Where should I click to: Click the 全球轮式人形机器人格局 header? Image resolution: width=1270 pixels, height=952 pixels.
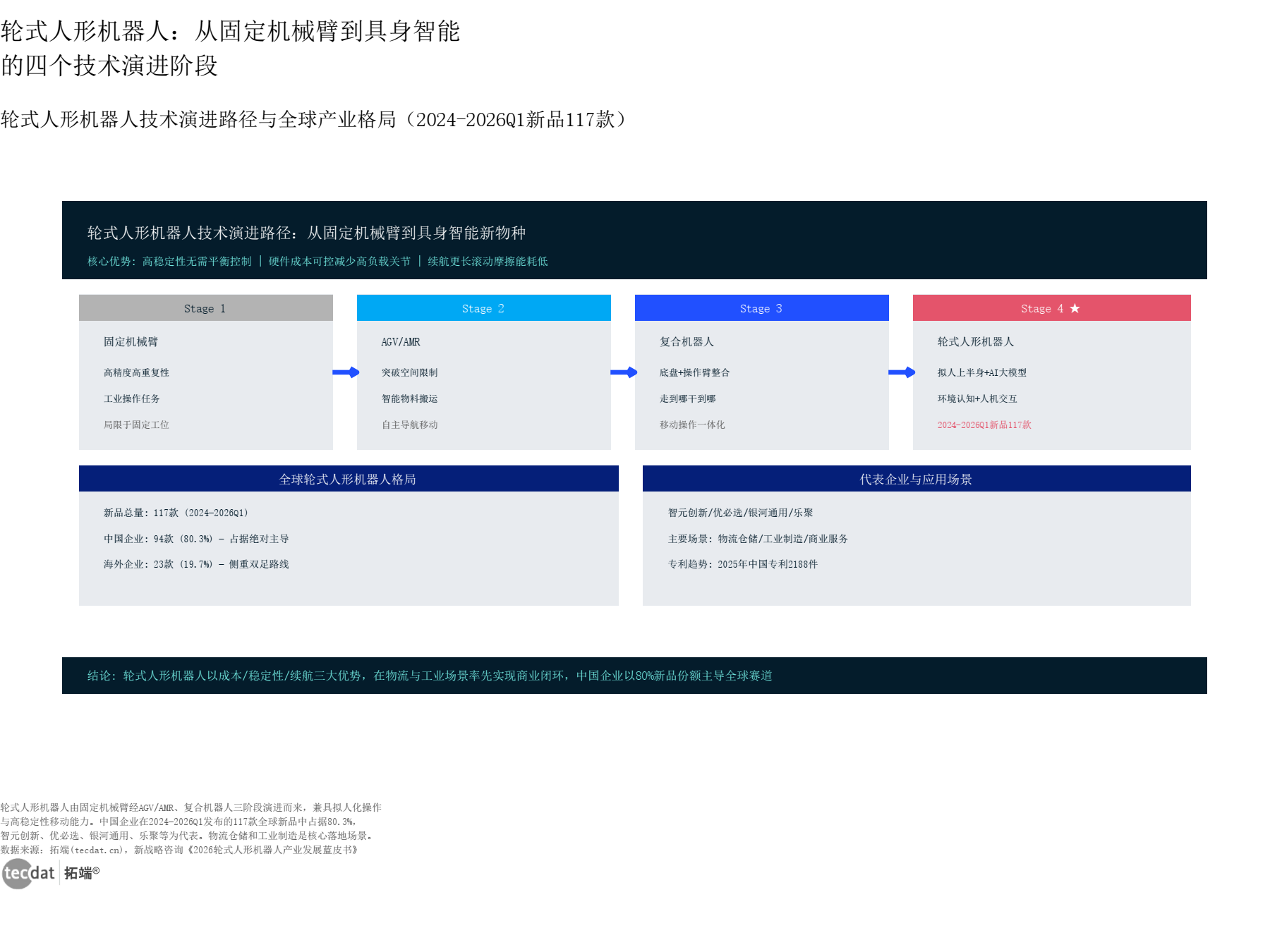(349, 479)
